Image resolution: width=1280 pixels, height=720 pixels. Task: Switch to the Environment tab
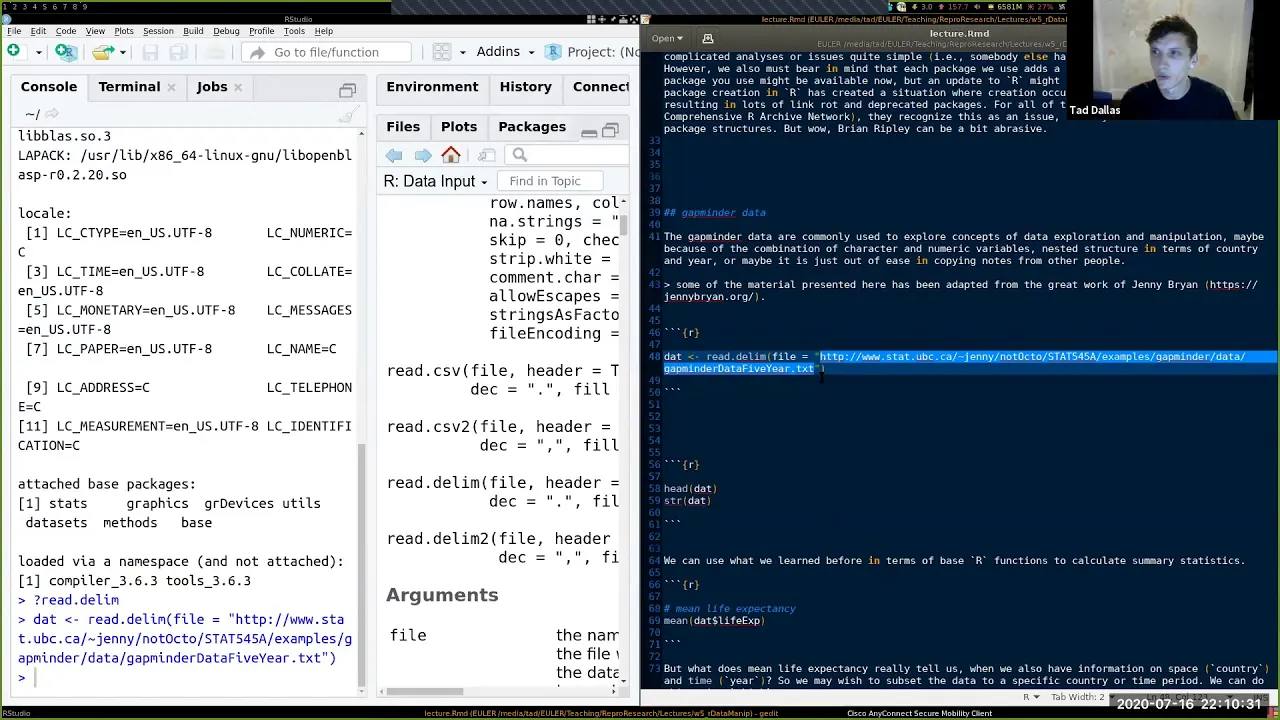pyautogui.click(x=432, y=87)
